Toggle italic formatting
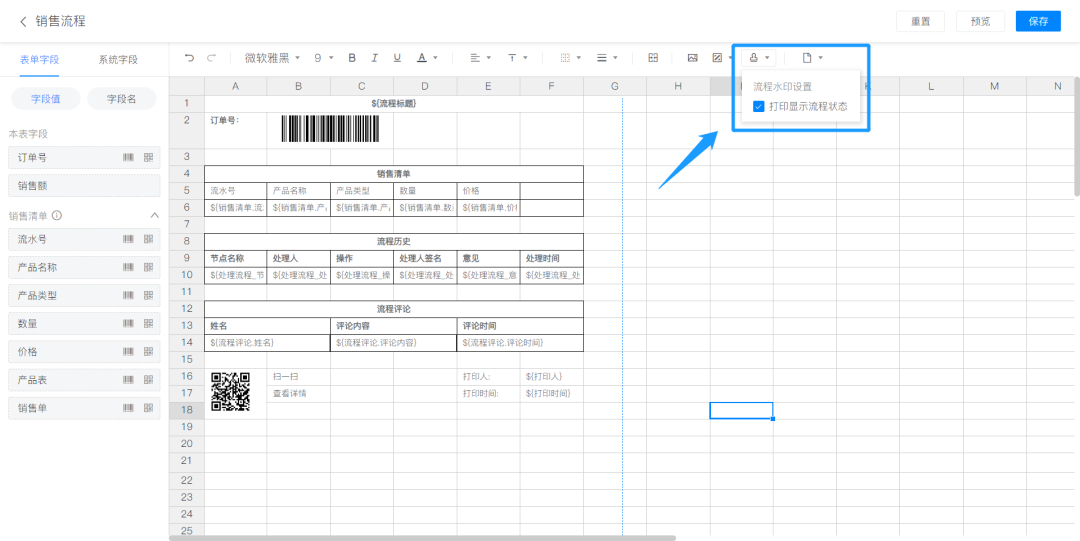 pyautogui.click(x=375, y=58)
